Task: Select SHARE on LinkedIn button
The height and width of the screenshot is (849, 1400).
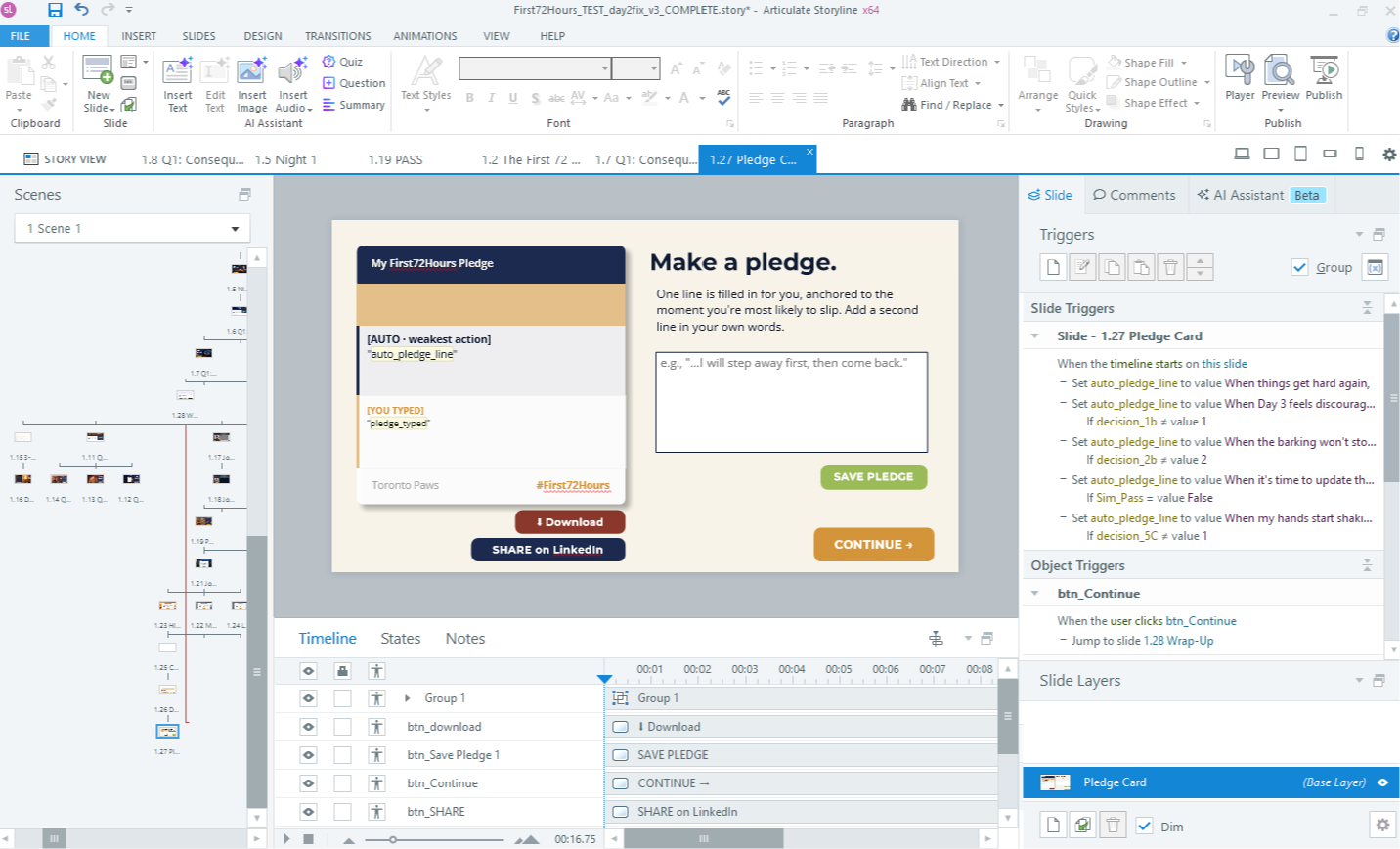Action: pos(547,550)
